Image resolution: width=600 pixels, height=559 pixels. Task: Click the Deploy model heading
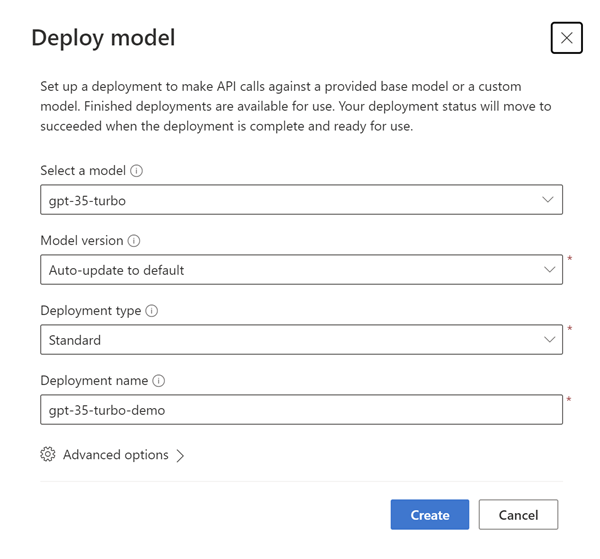click(x=103, y=38)
